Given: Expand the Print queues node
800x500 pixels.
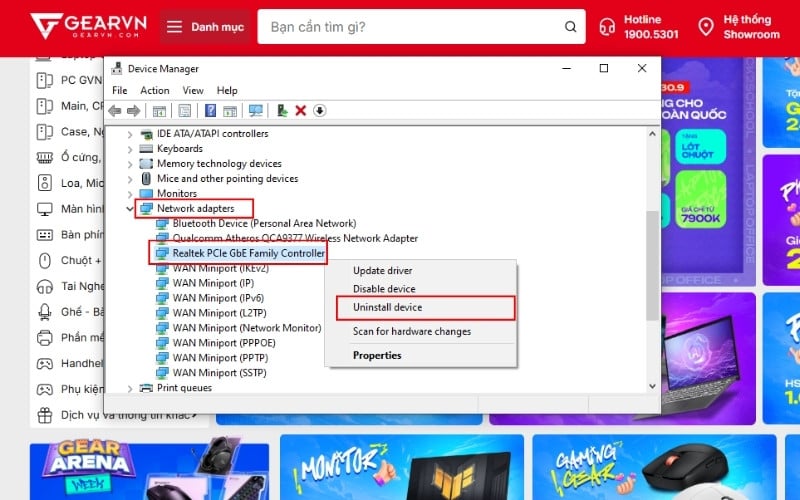Looking at the screenshot, I should pos(130,388).
